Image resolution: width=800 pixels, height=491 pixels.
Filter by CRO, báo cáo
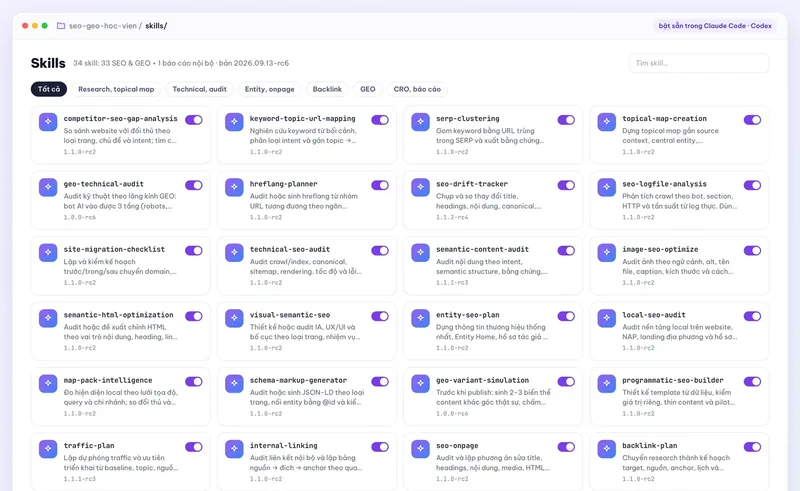pos(417,89)
